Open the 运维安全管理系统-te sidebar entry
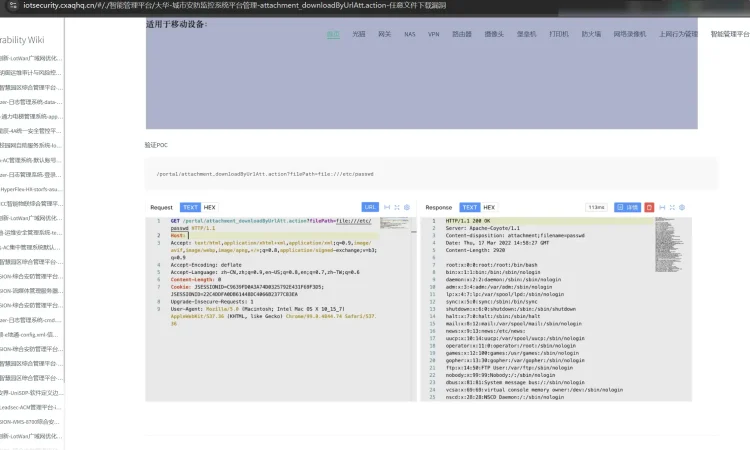Screen dimensions: 750x450 (x=31, y=232)
